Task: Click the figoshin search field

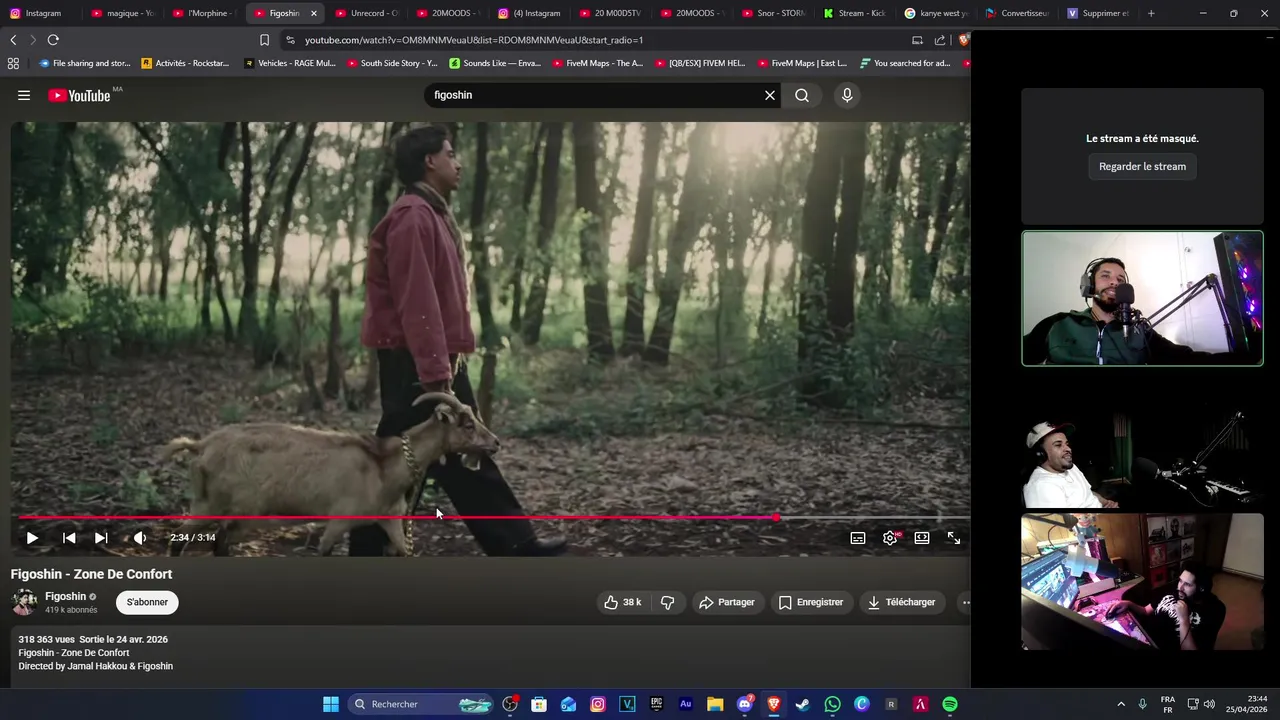Action: [594, 95]
